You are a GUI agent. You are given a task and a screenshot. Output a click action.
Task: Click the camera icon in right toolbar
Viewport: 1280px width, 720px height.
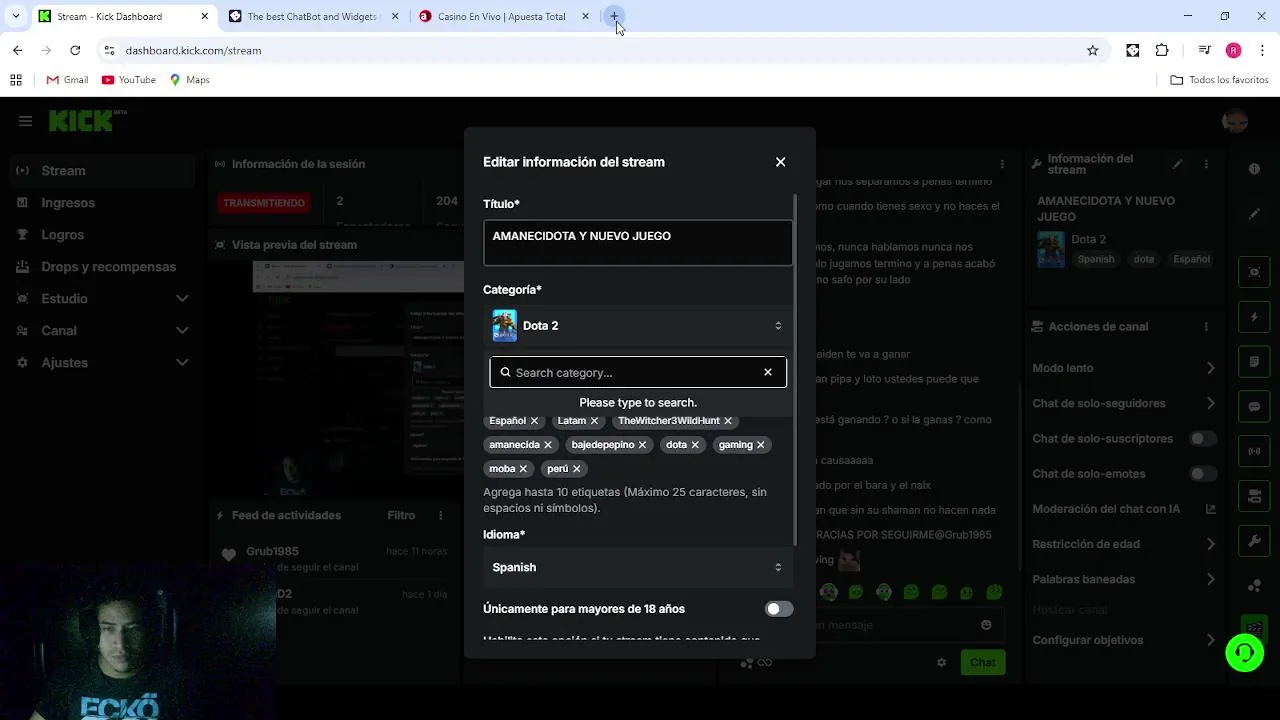[x=1254, y=496]
